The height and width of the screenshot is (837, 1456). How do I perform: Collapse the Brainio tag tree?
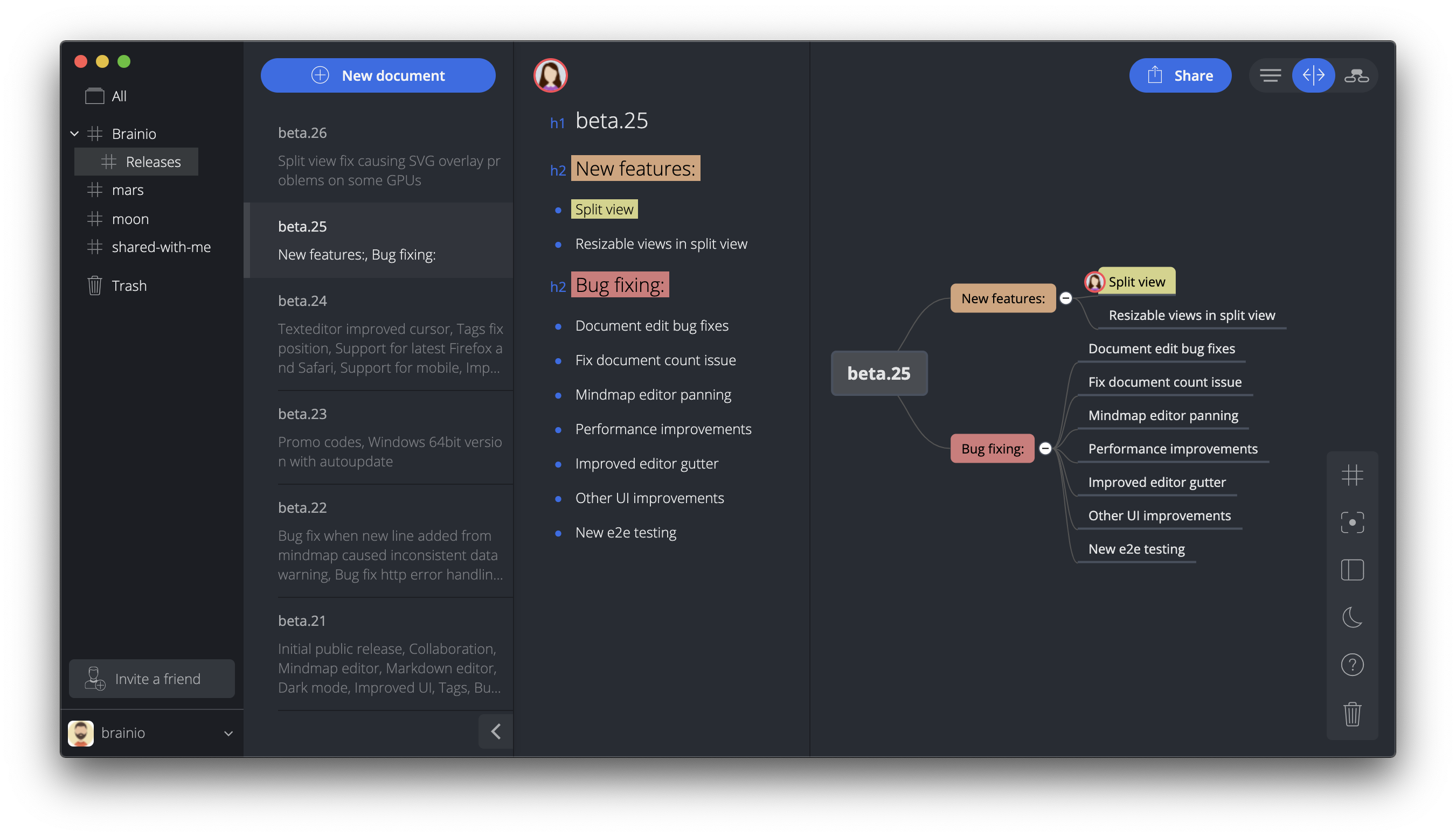pyautogui.click(x=75, y=134)
